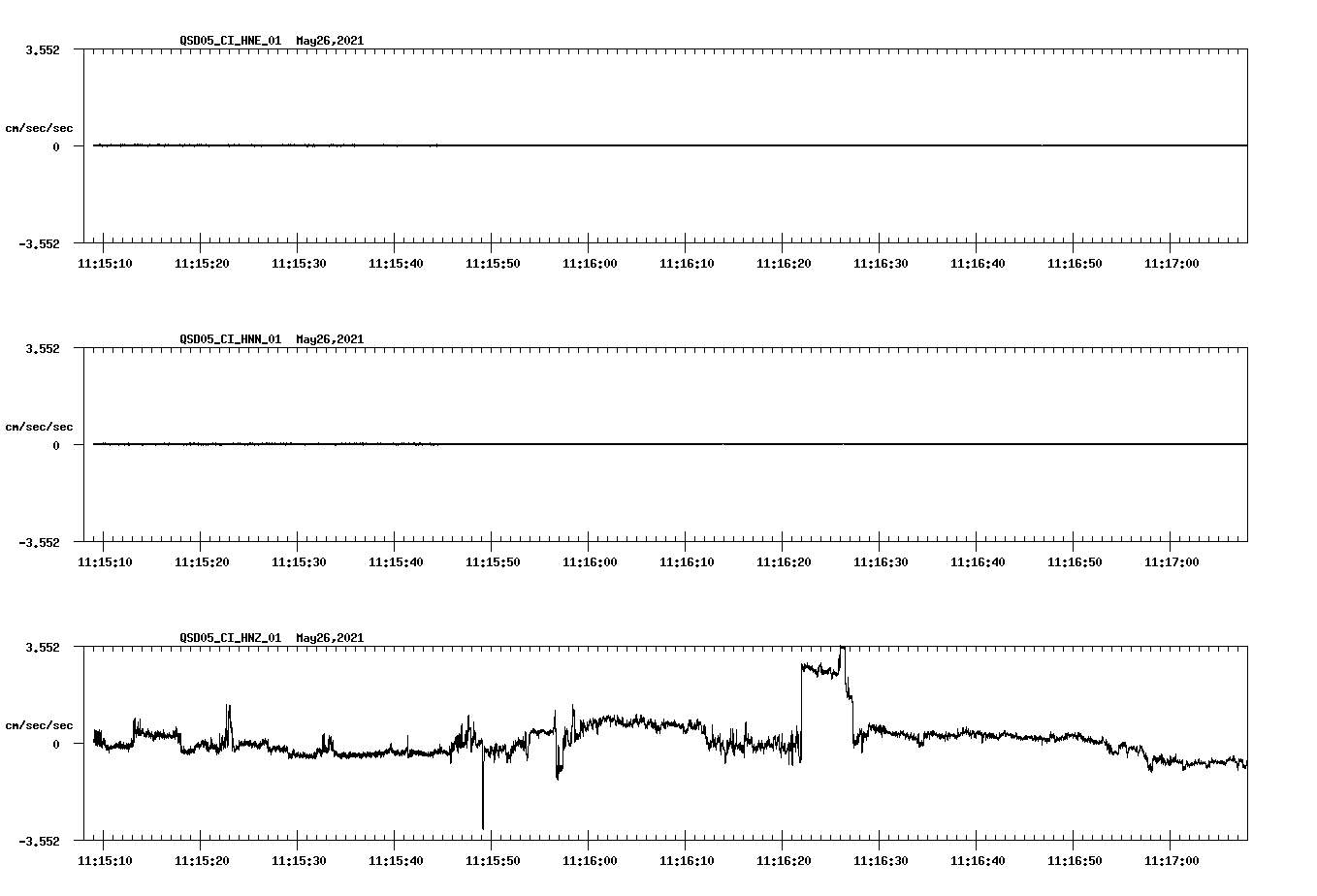Select the -3.552 amplitude value on middle plot
Image resolution: width=1317 pixels, height=896 pixels.
pyautogui.click(x=38, y=544)
